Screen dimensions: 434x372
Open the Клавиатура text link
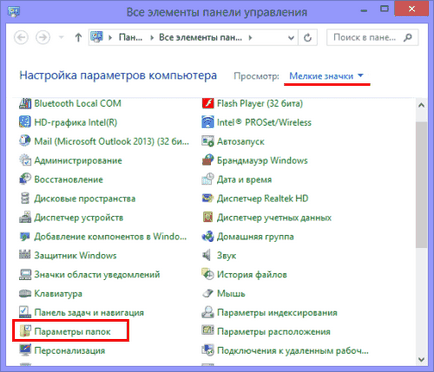58,294
